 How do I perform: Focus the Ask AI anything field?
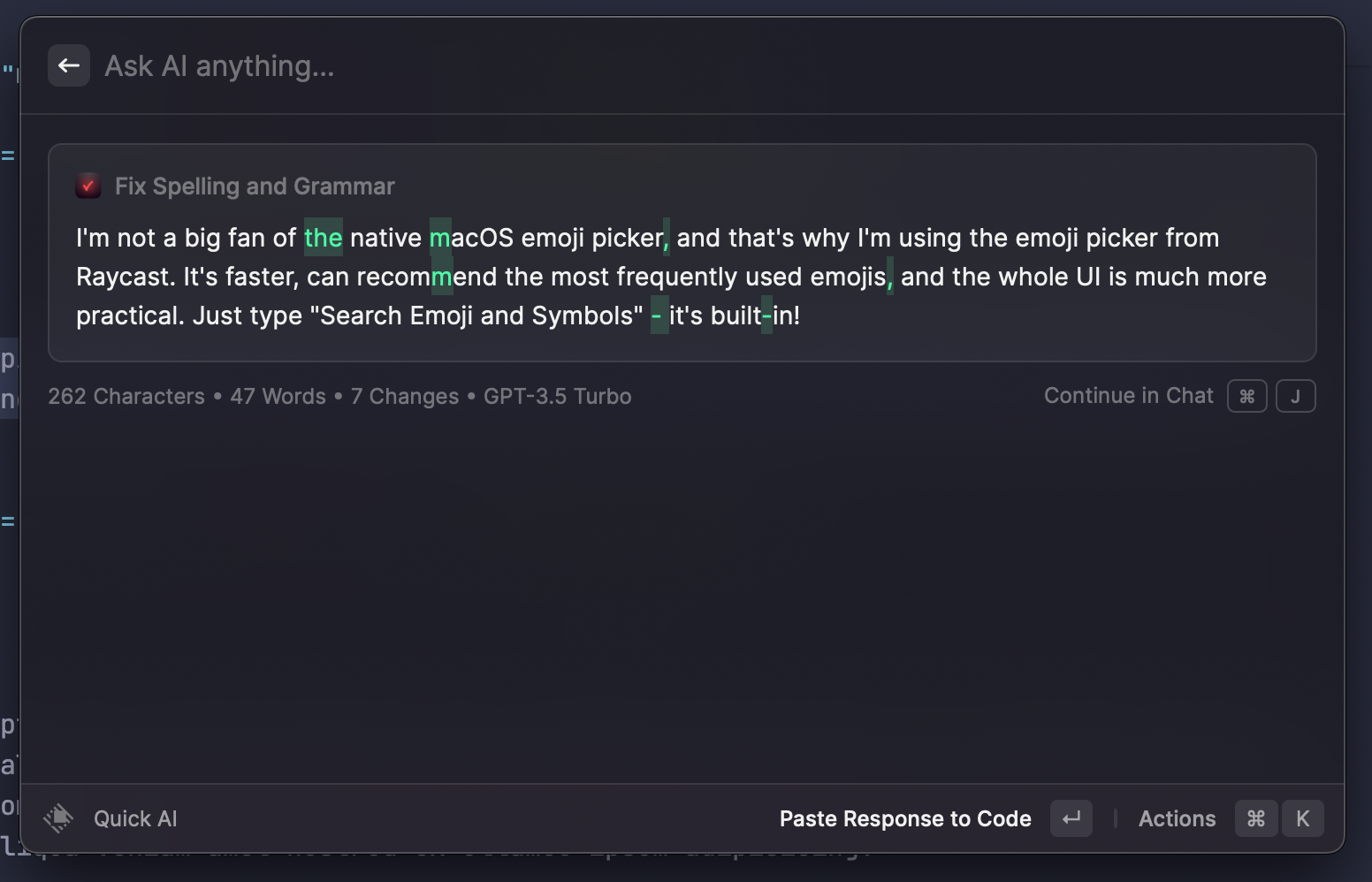(530, 66)
